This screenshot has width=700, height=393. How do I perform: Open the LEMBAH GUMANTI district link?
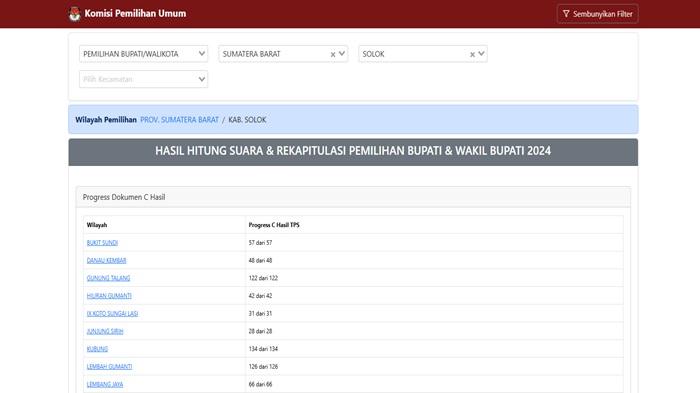(x=109, y=367)
